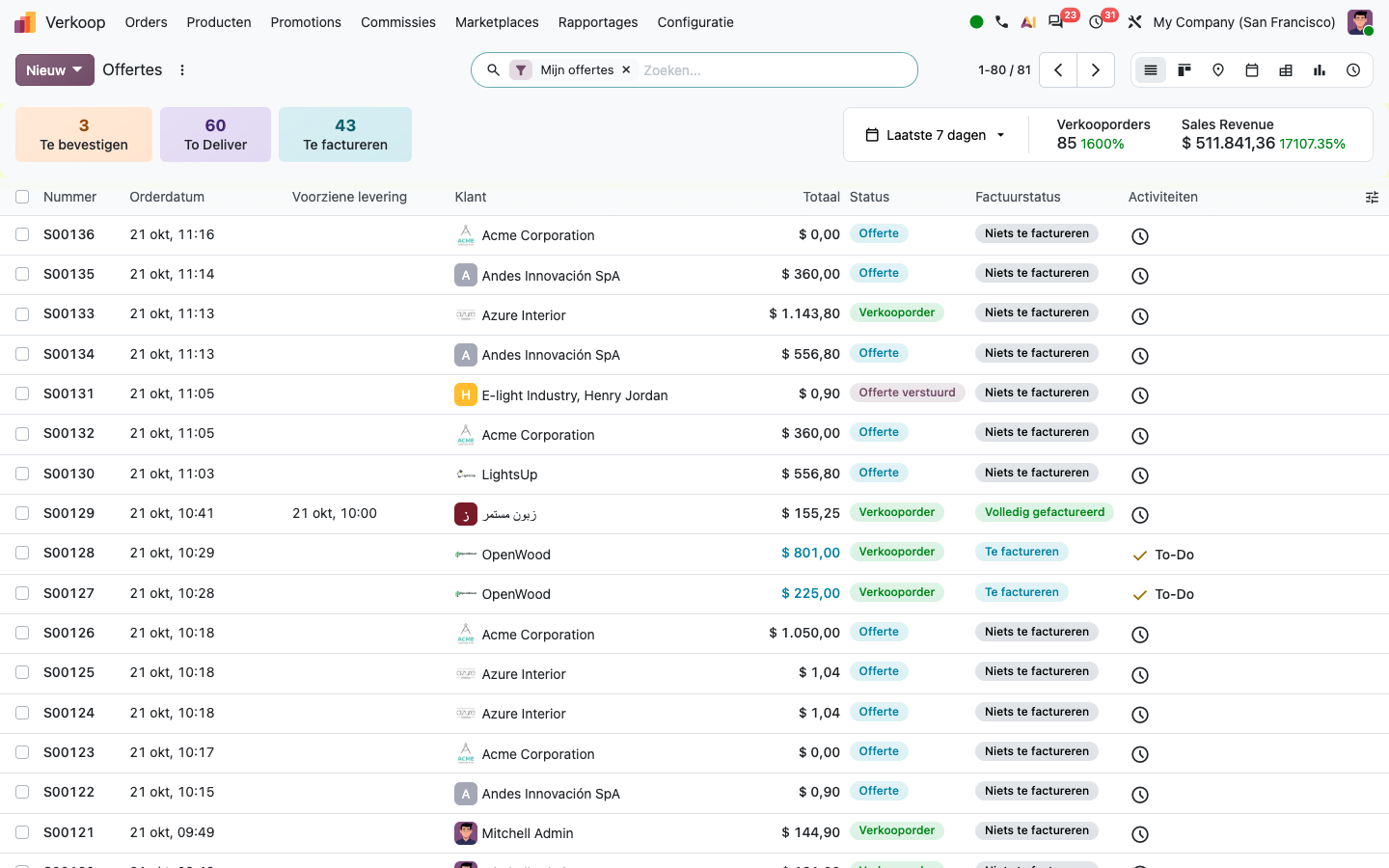This screenshot has height=868, width=1389.
Task: Go to next page of records
Action: click(1096, 70)
